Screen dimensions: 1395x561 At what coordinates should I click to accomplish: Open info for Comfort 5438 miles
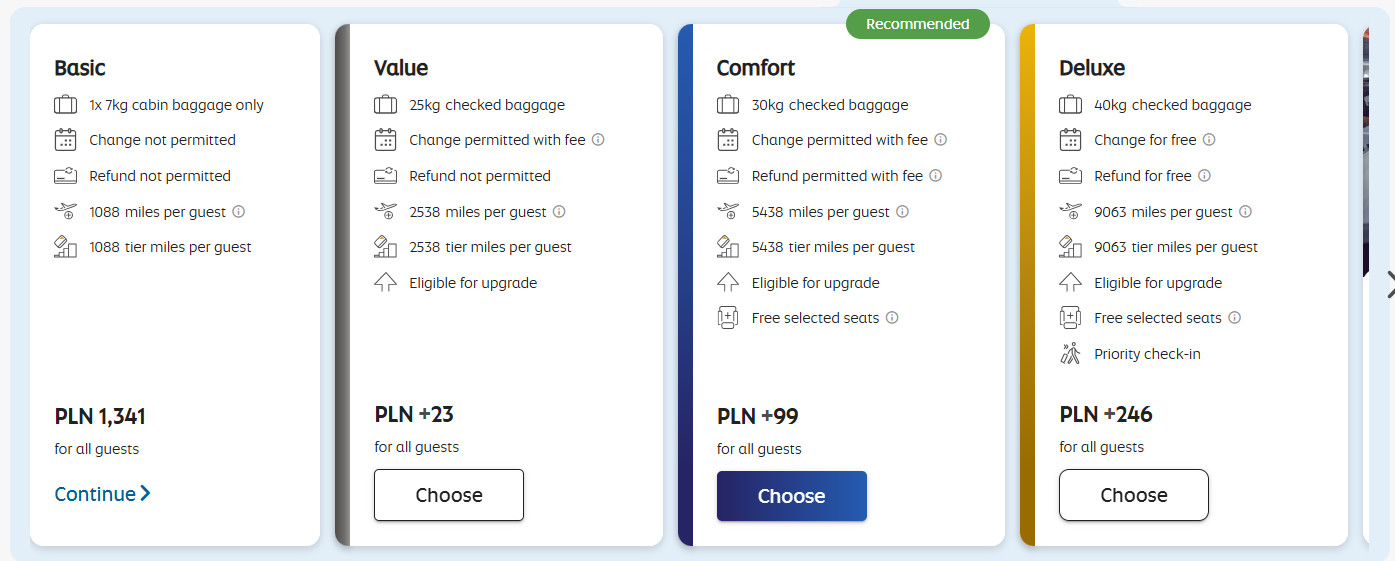click(x=902, y=212)
